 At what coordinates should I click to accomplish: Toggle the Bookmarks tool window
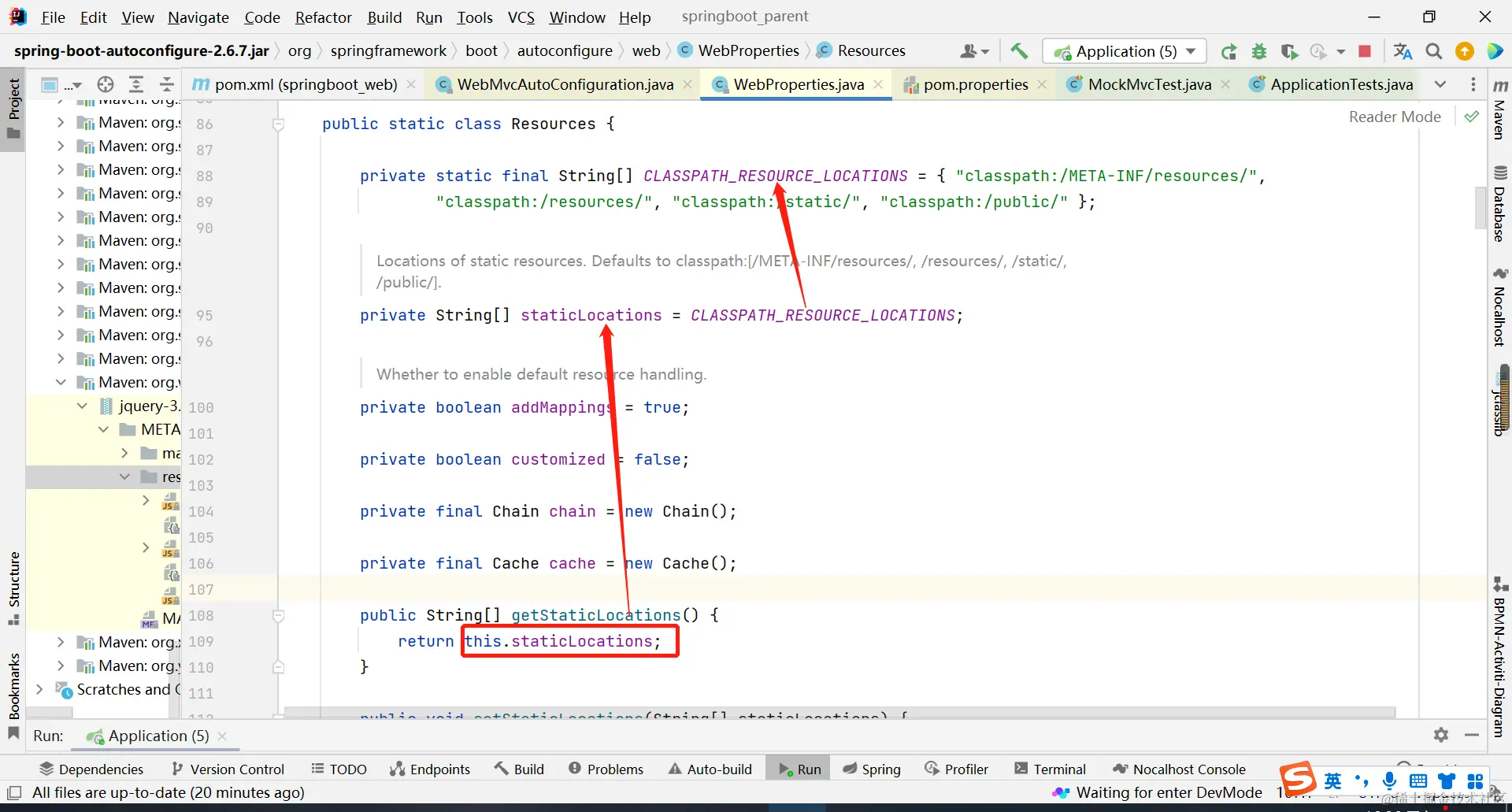13,695
